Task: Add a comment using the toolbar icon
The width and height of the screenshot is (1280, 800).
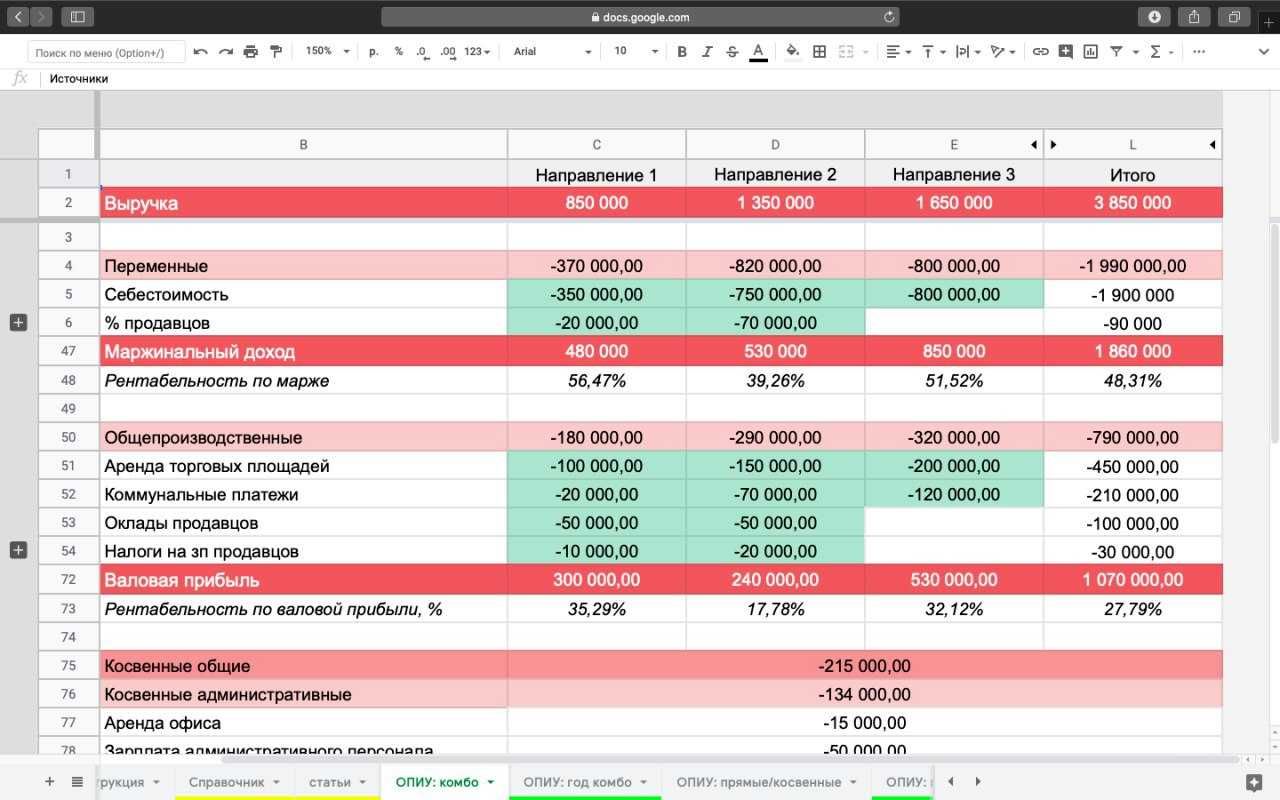Action: pos(1066,51)
